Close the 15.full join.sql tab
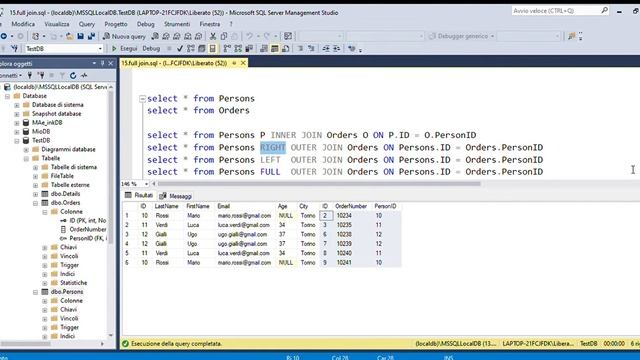This screenshot has height=360, width=640. [x=243, y=63]
